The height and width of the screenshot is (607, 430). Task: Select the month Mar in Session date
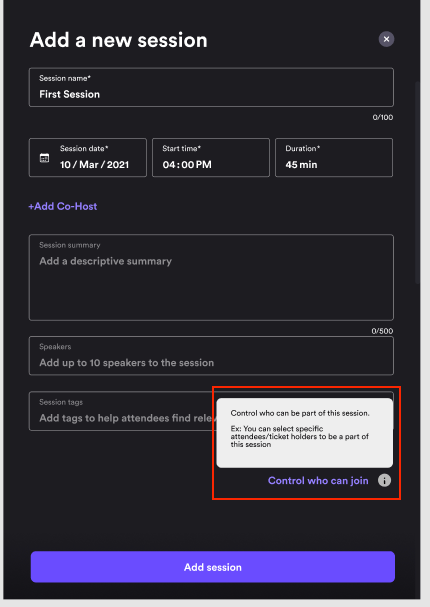pyautogui.click(x=89, y=165)
